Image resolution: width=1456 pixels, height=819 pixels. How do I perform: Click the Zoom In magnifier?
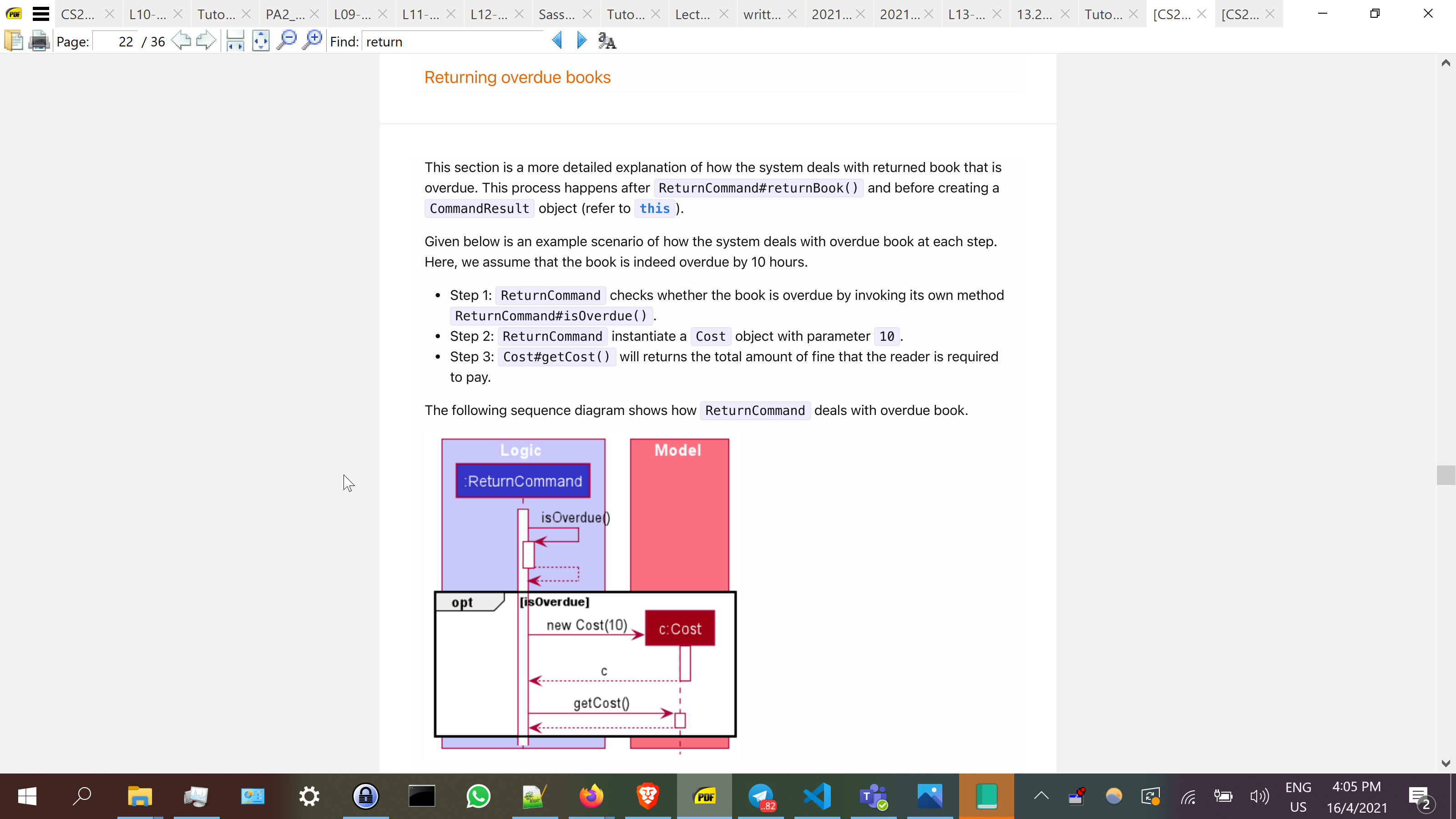(x=312, y=40)
